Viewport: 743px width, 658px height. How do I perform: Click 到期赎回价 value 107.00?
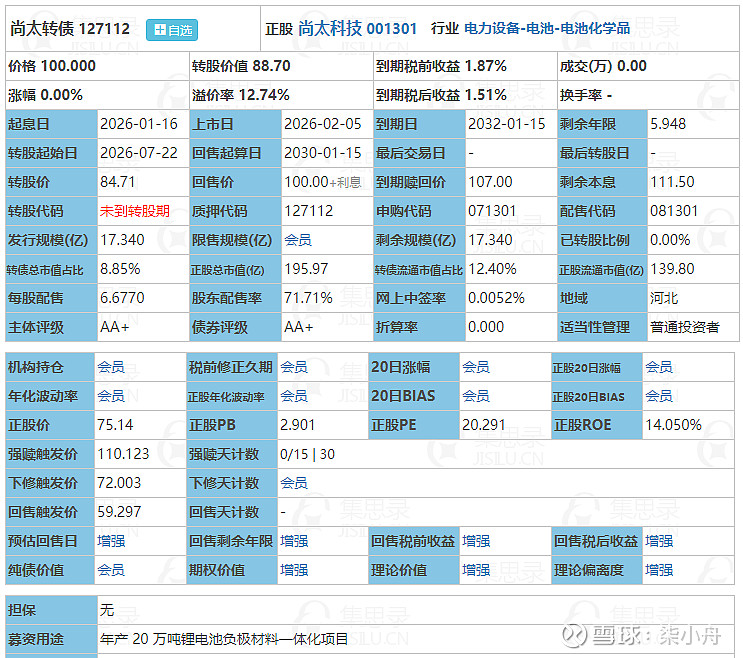(x=490, y=182)
